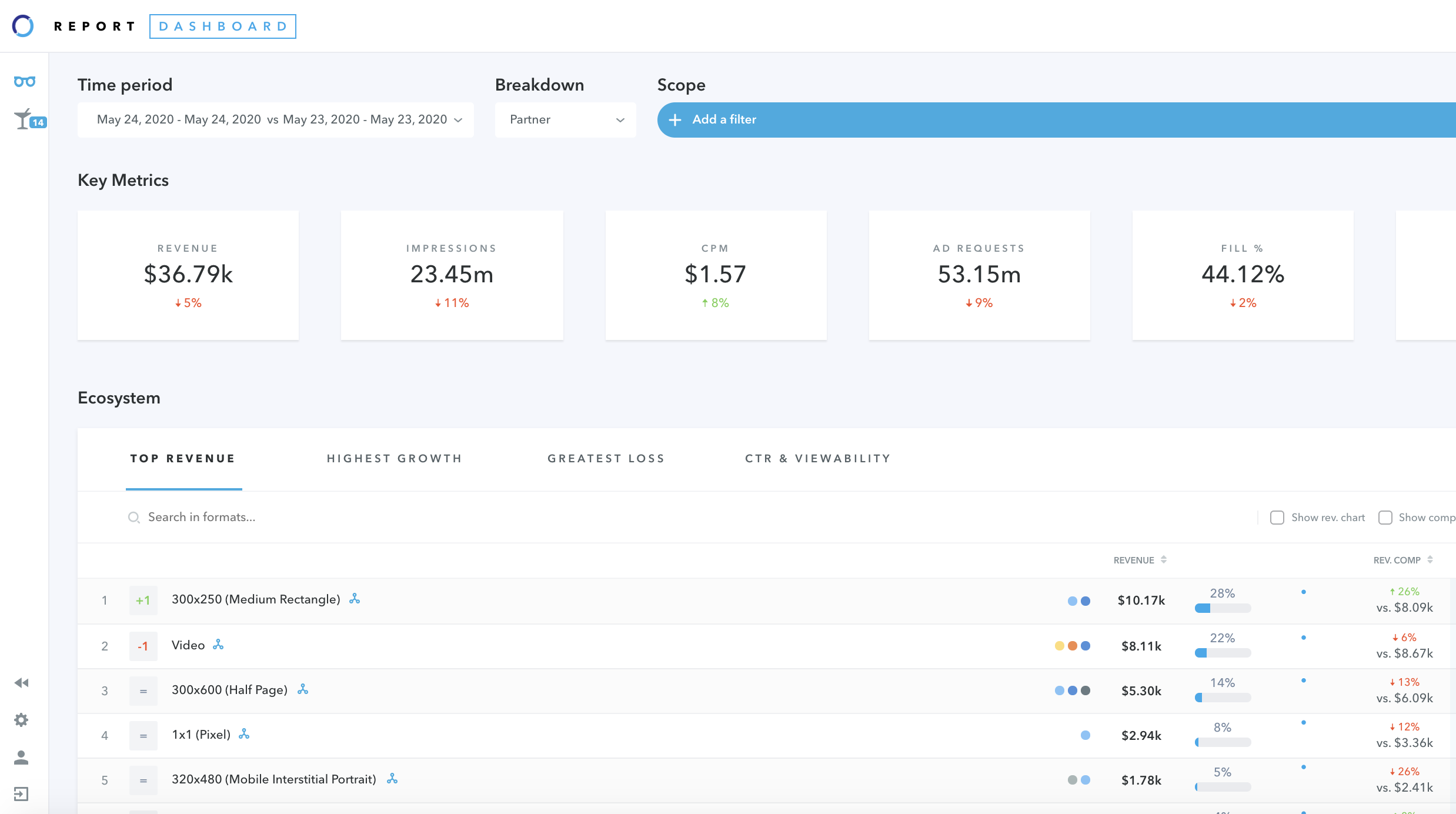
Task: Open settings gear icon in sidebar
Action: click(x=22, y=720)
